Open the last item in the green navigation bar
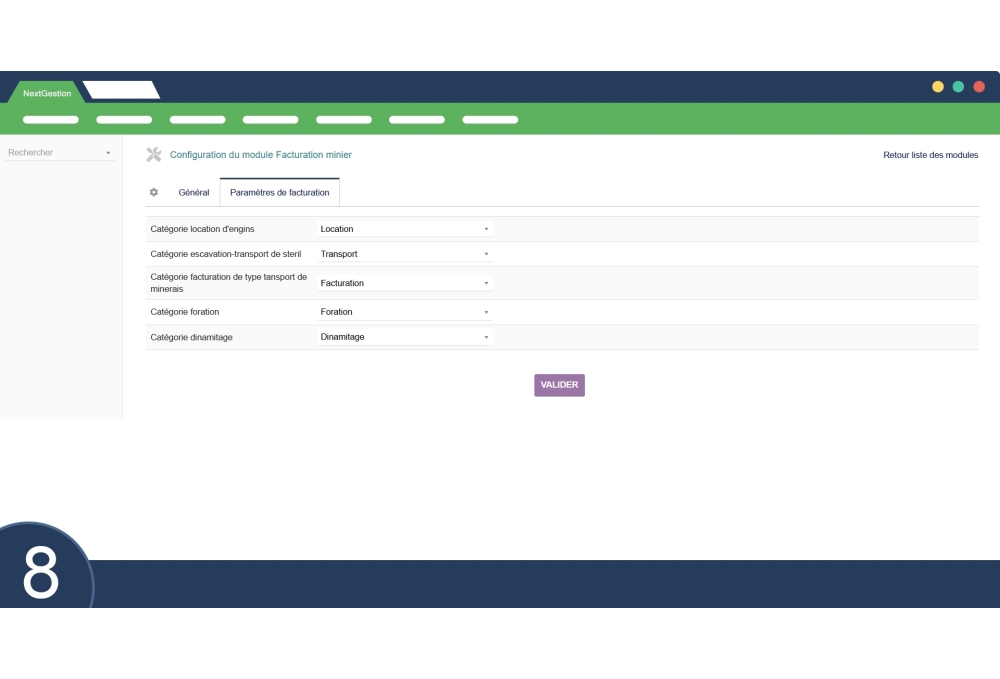1000x679 pixels. (490, 119)
